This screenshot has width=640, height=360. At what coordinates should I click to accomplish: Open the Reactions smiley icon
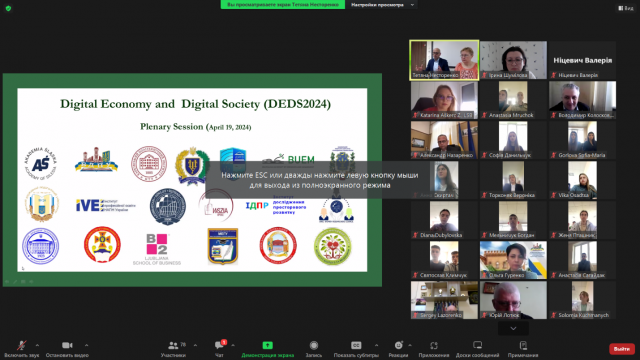click(398, 345)
